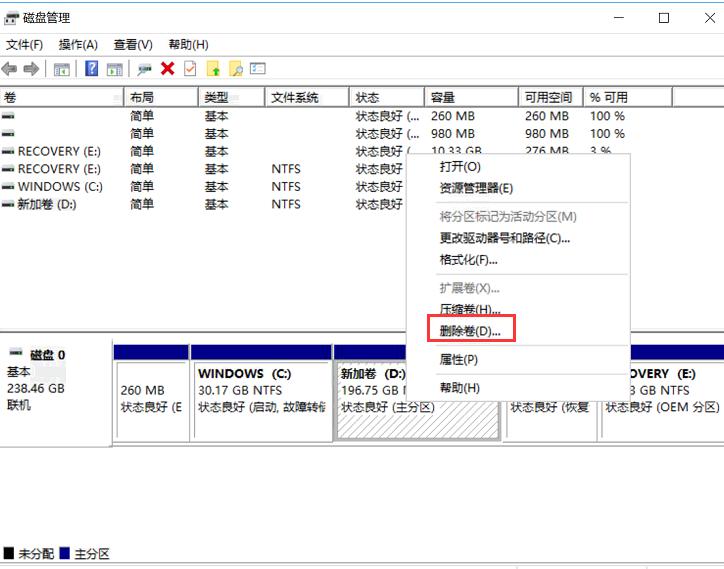
Task: Choose 打开(O) from the context menu
Action: 518,167
